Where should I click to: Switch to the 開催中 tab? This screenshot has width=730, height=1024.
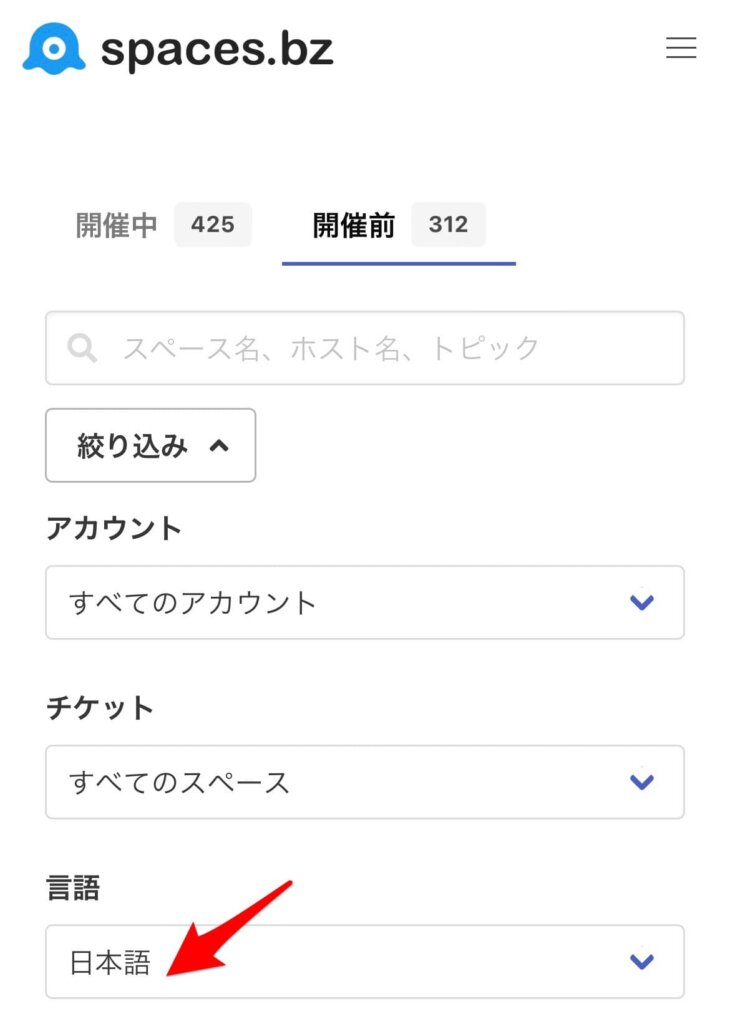coord(116,225)
